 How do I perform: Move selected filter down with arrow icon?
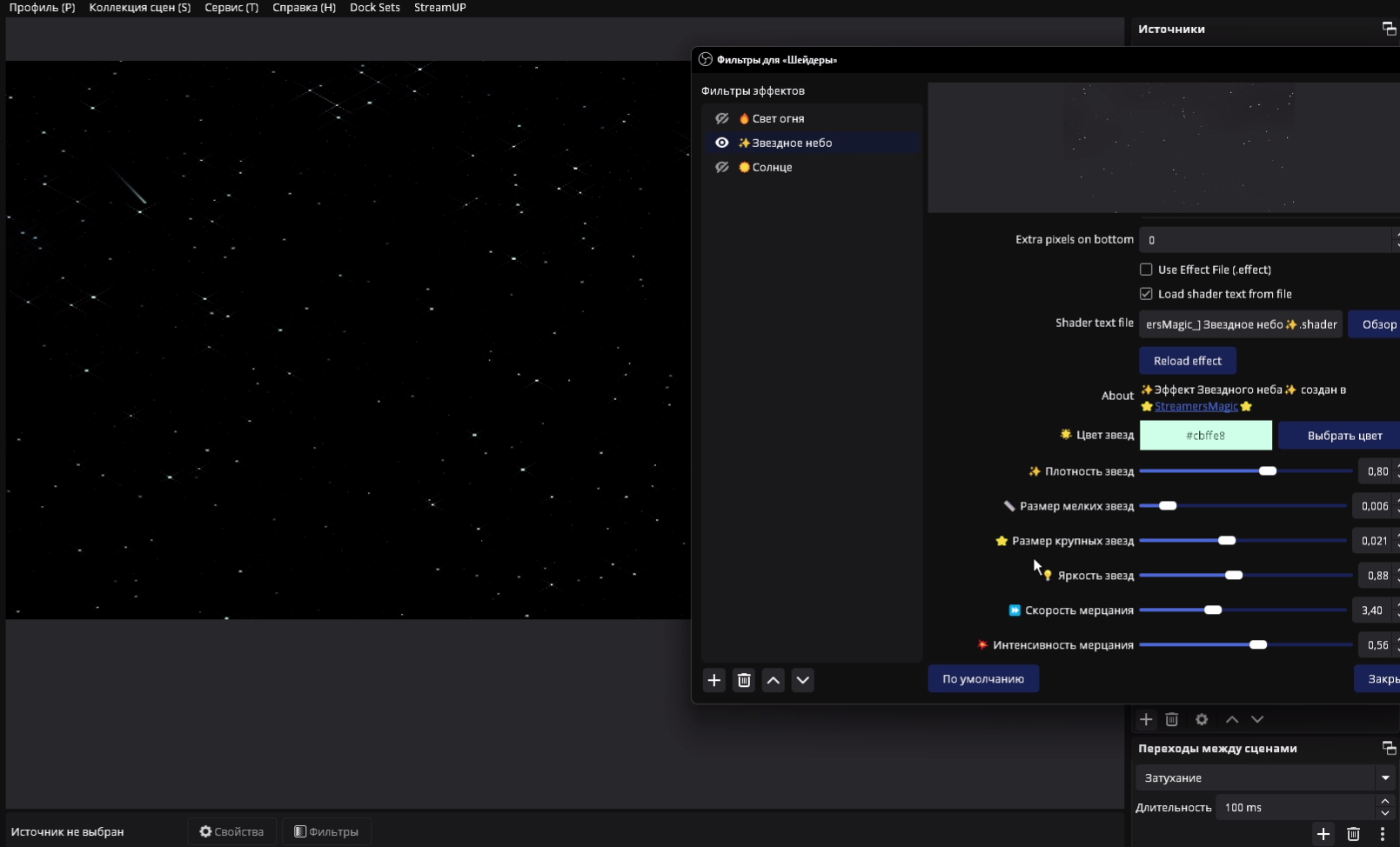(803, 680)
